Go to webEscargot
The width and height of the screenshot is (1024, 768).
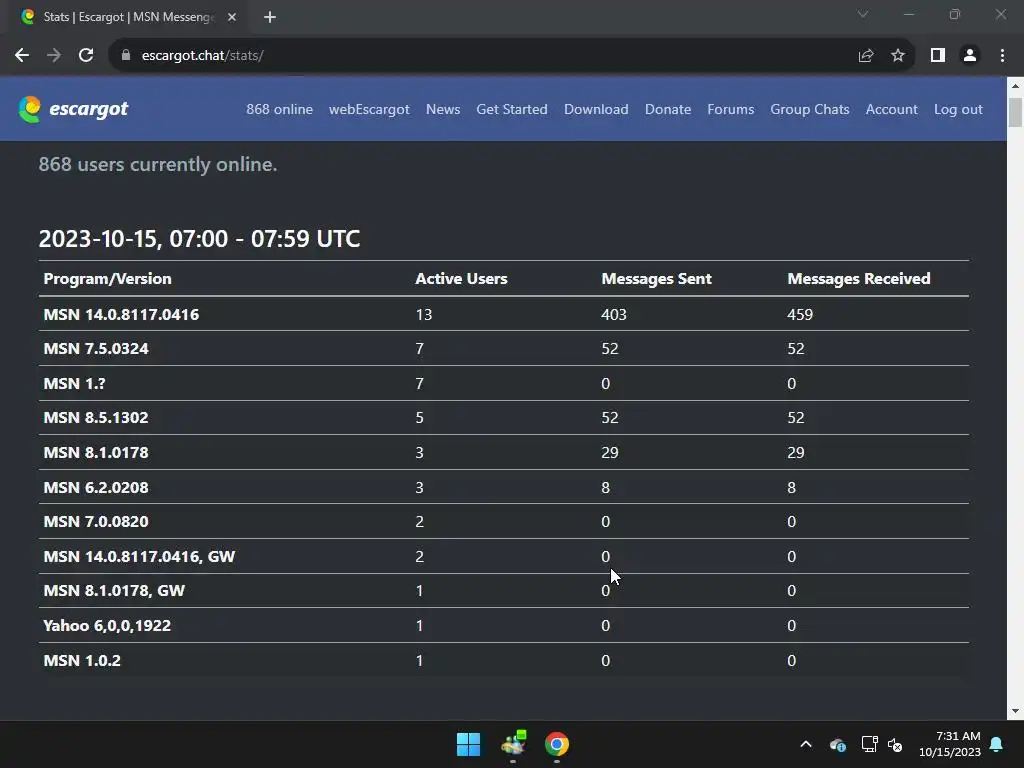[369, 109]
